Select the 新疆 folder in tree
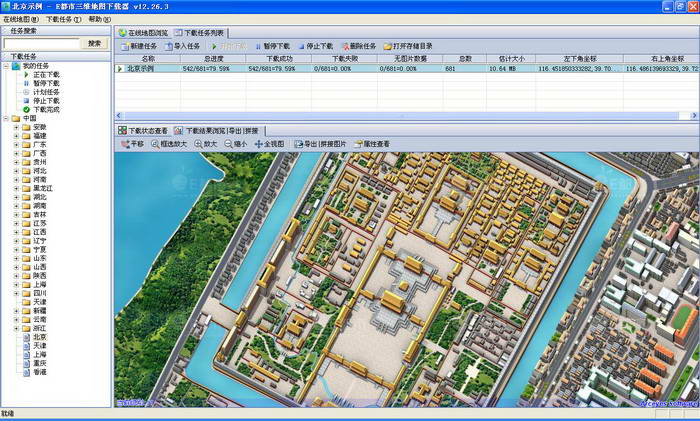The width and height of the screenshot is (700, 421). 34,311
